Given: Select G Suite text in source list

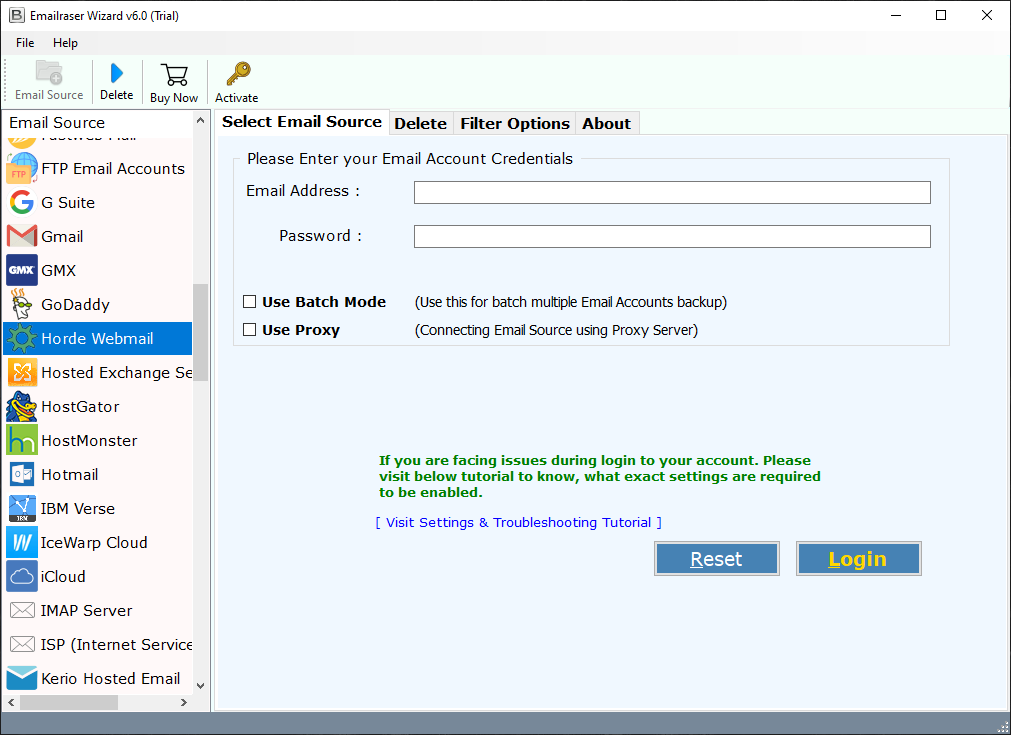Looking at the screenshot, I should coord(68,202).
